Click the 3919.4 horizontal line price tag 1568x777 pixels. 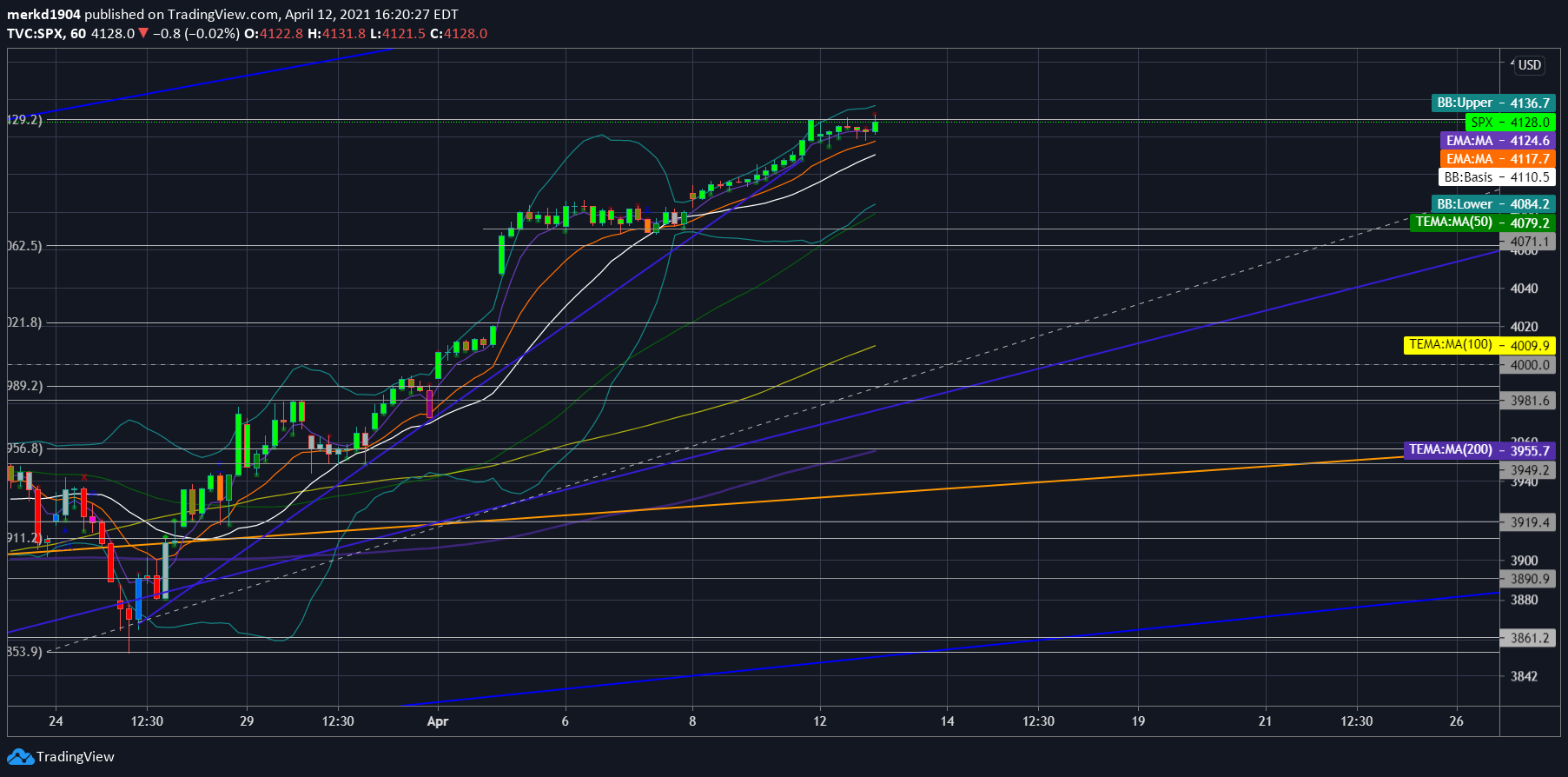[x=1527, y=522]
